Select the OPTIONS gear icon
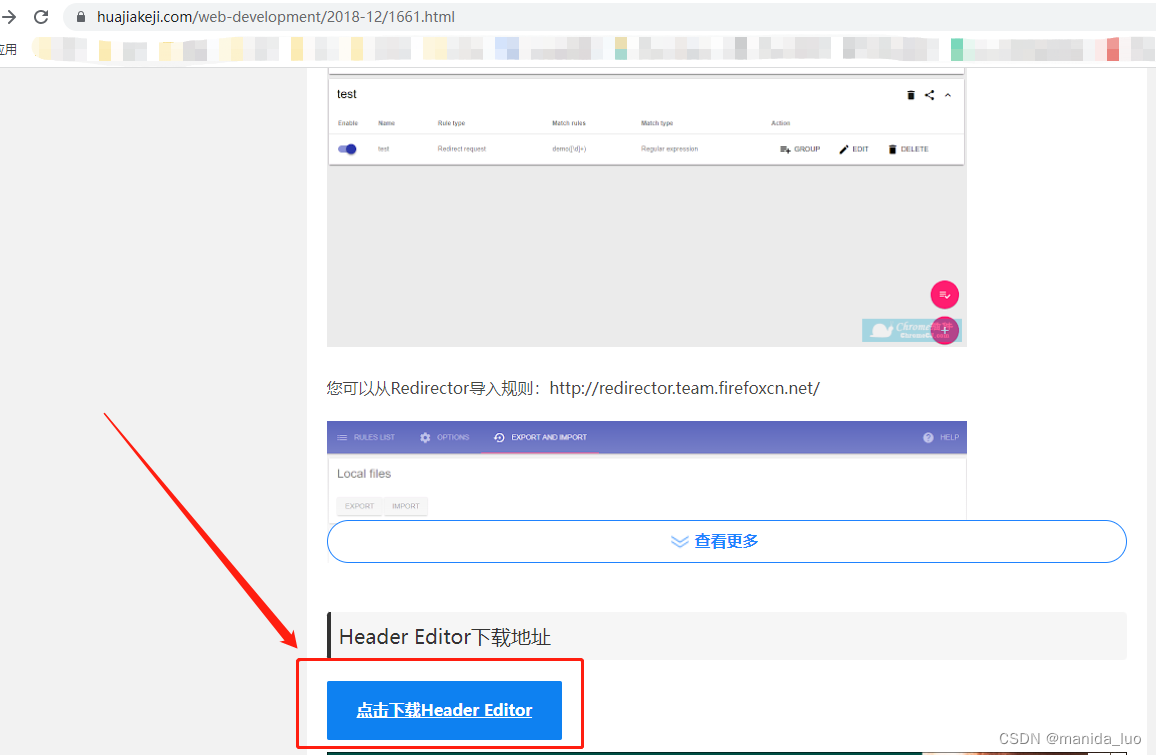 (425, 437)
